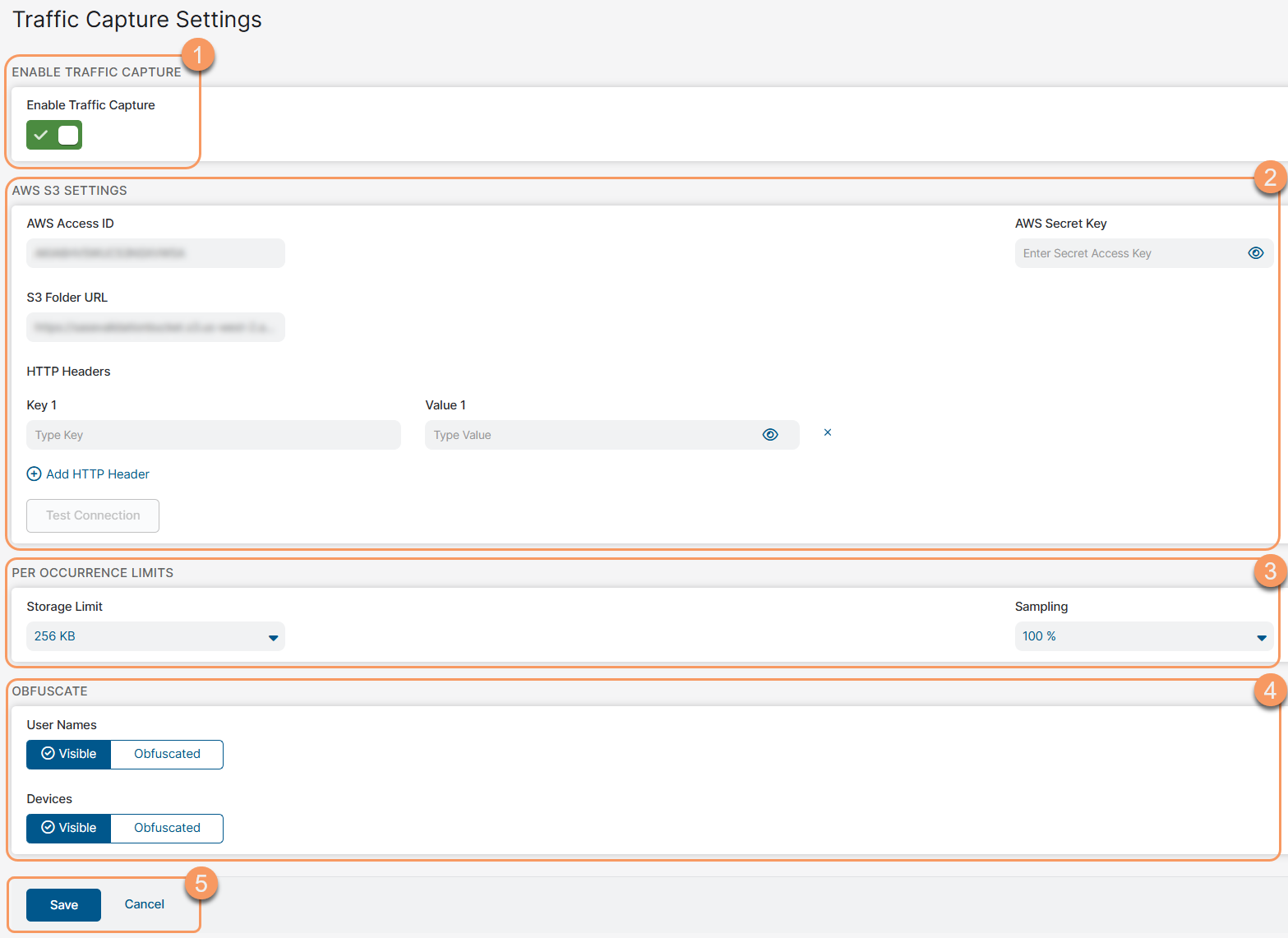Screen dimensions: 1288x938
Task: Toggle the Enable Traffic Capture switch
Action: (54, 135)
